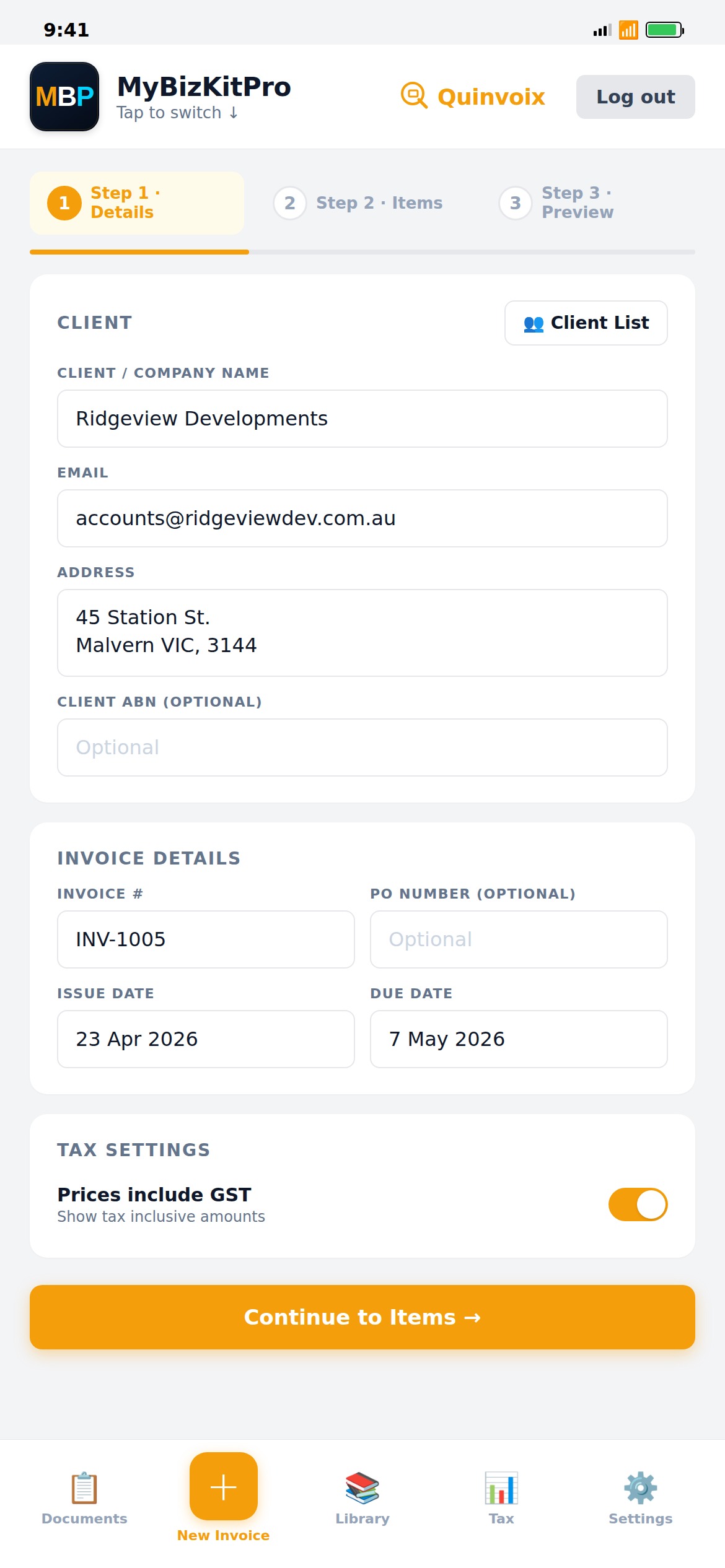Tap the New Invoice plus icon

coord(222,1486)
